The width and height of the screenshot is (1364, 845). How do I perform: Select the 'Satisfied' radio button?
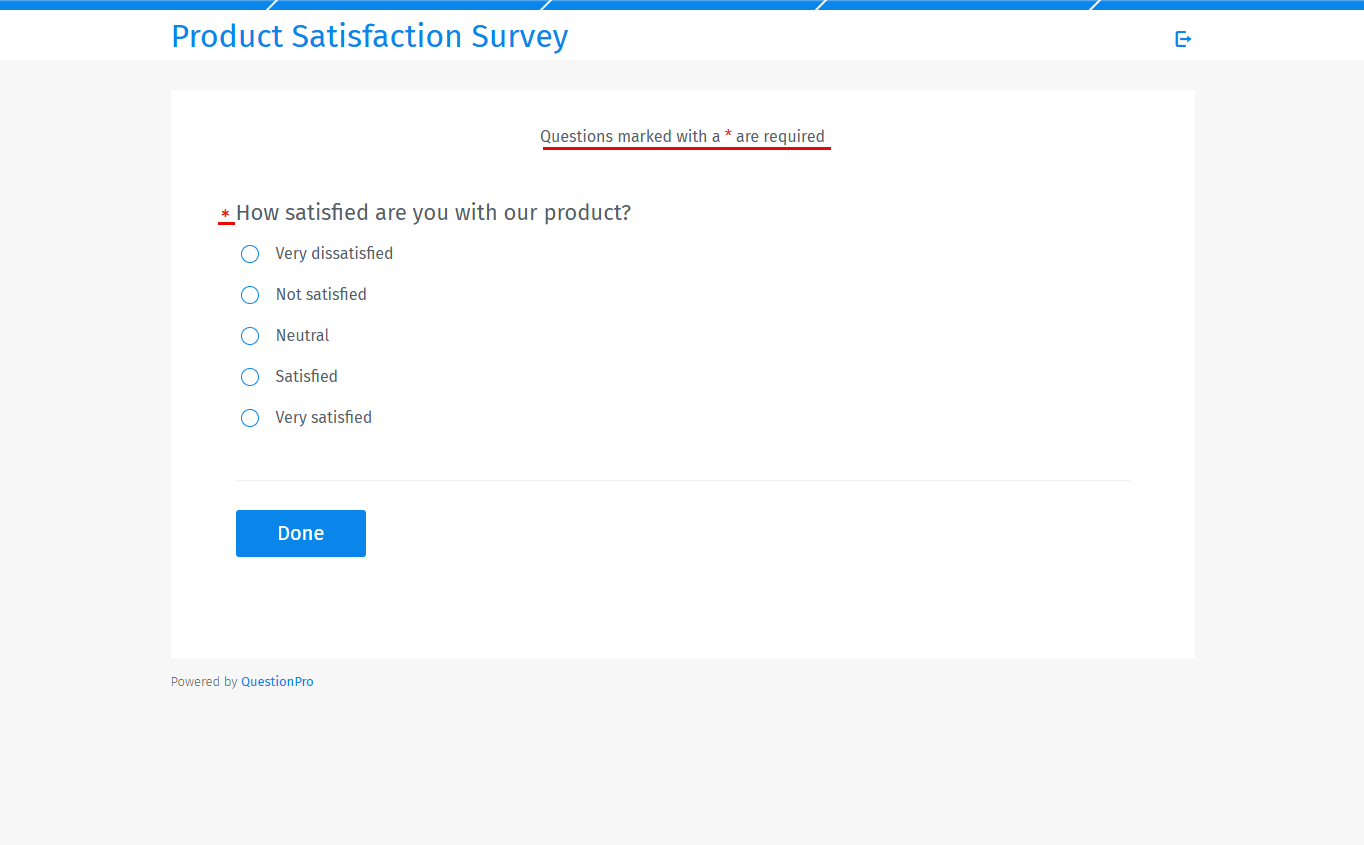click(249, 377)
